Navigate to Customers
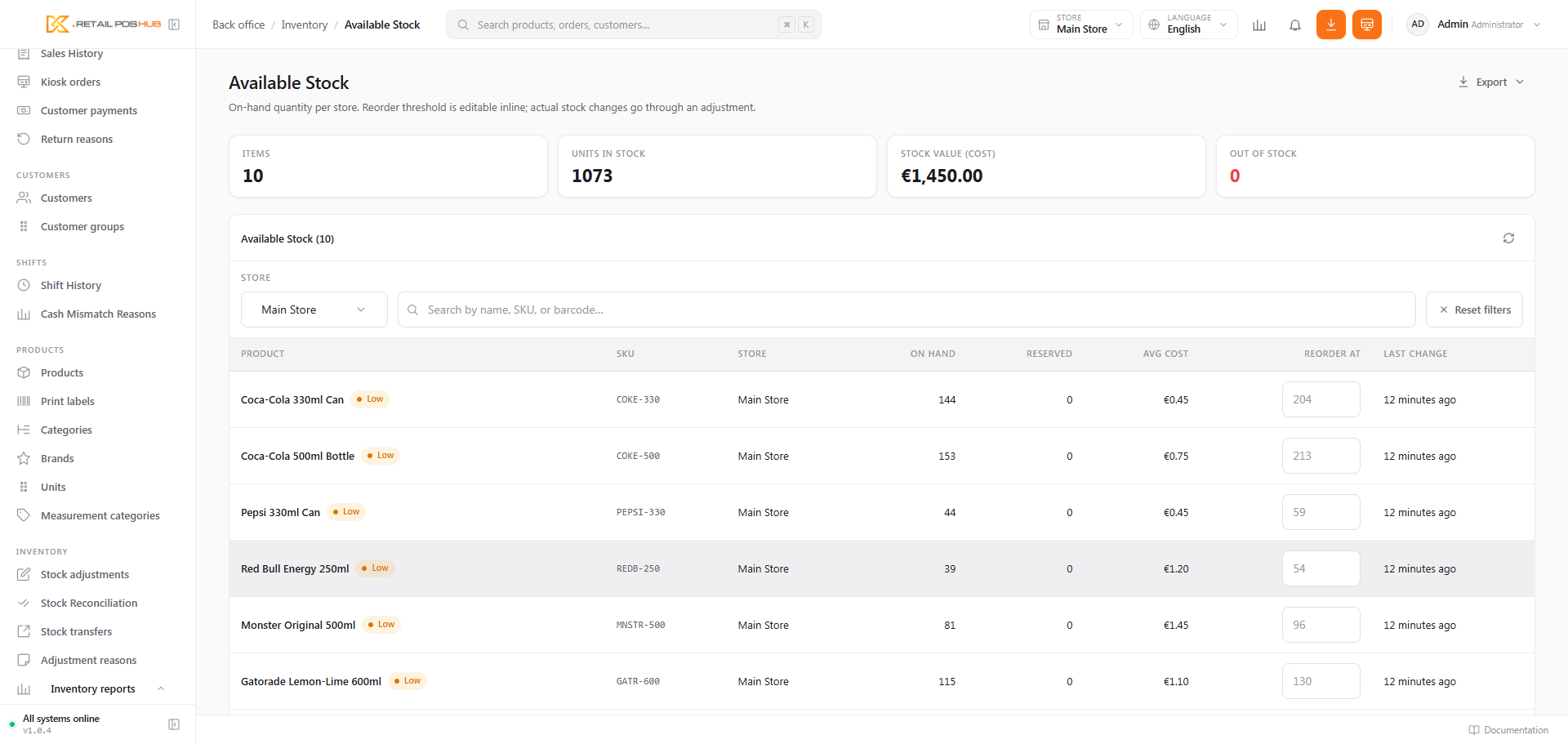The width and height of the screenshot is (1568, 744). point(66,198)
